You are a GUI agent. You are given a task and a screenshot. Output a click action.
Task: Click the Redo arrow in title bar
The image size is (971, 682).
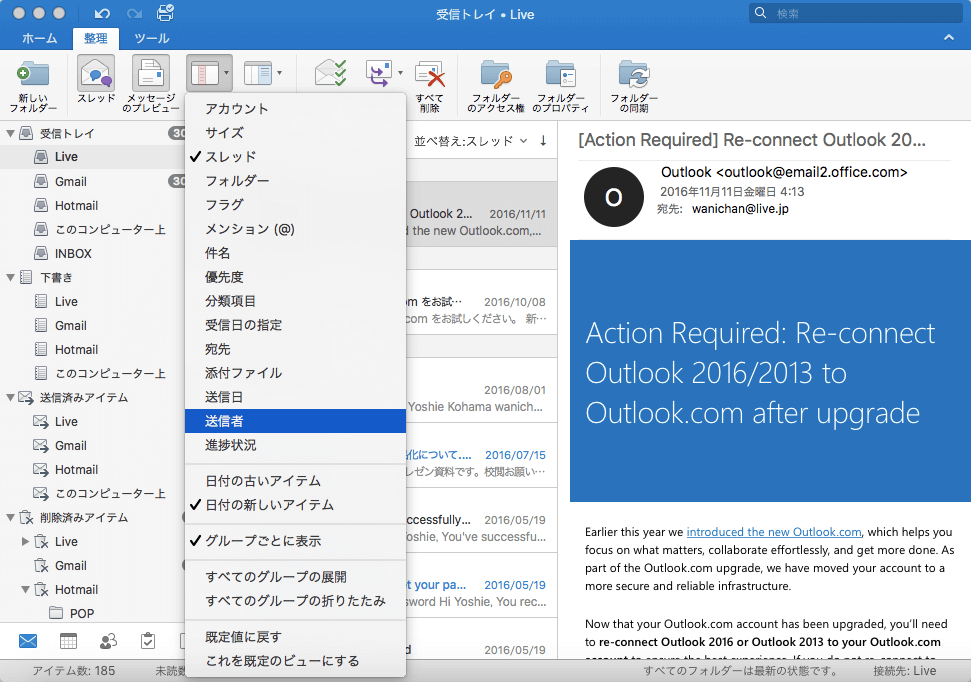click(134, 13)
